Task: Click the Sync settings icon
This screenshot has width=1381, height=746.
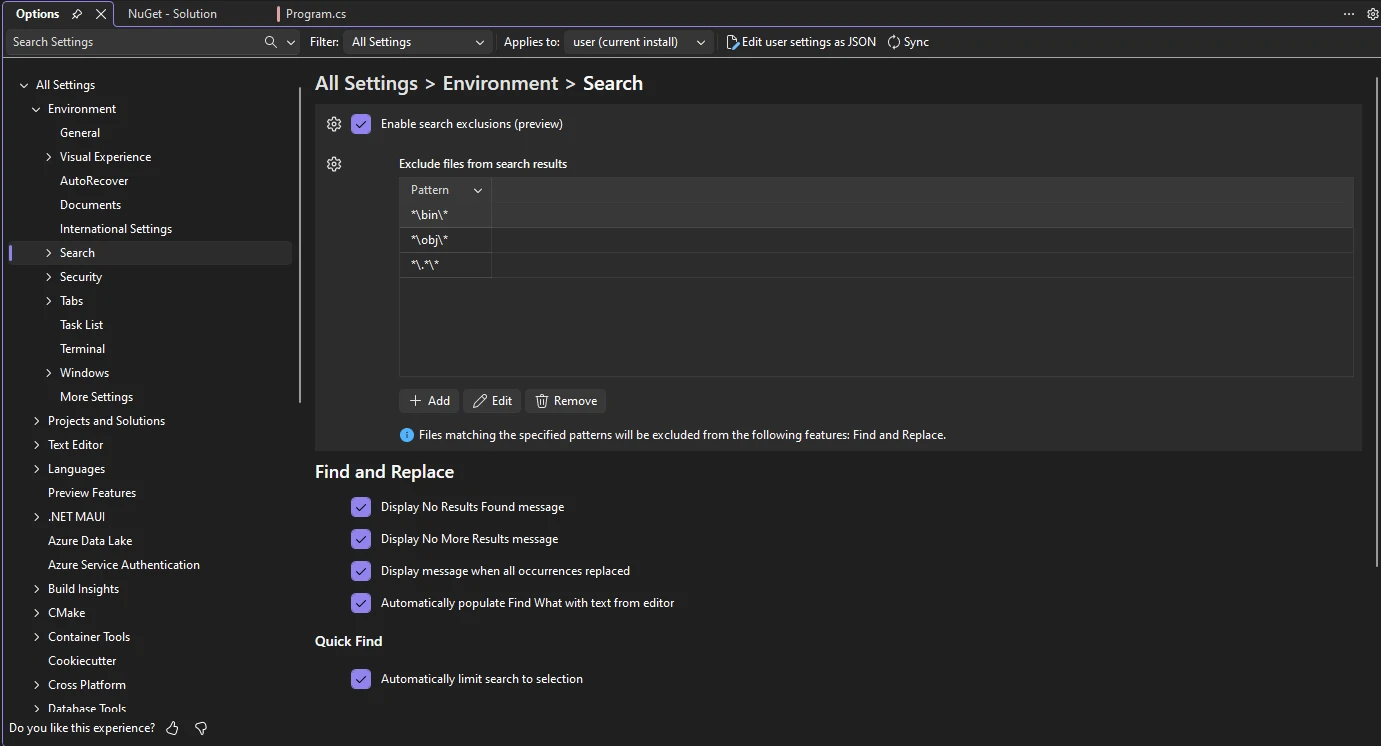Action: coord(894,42)
